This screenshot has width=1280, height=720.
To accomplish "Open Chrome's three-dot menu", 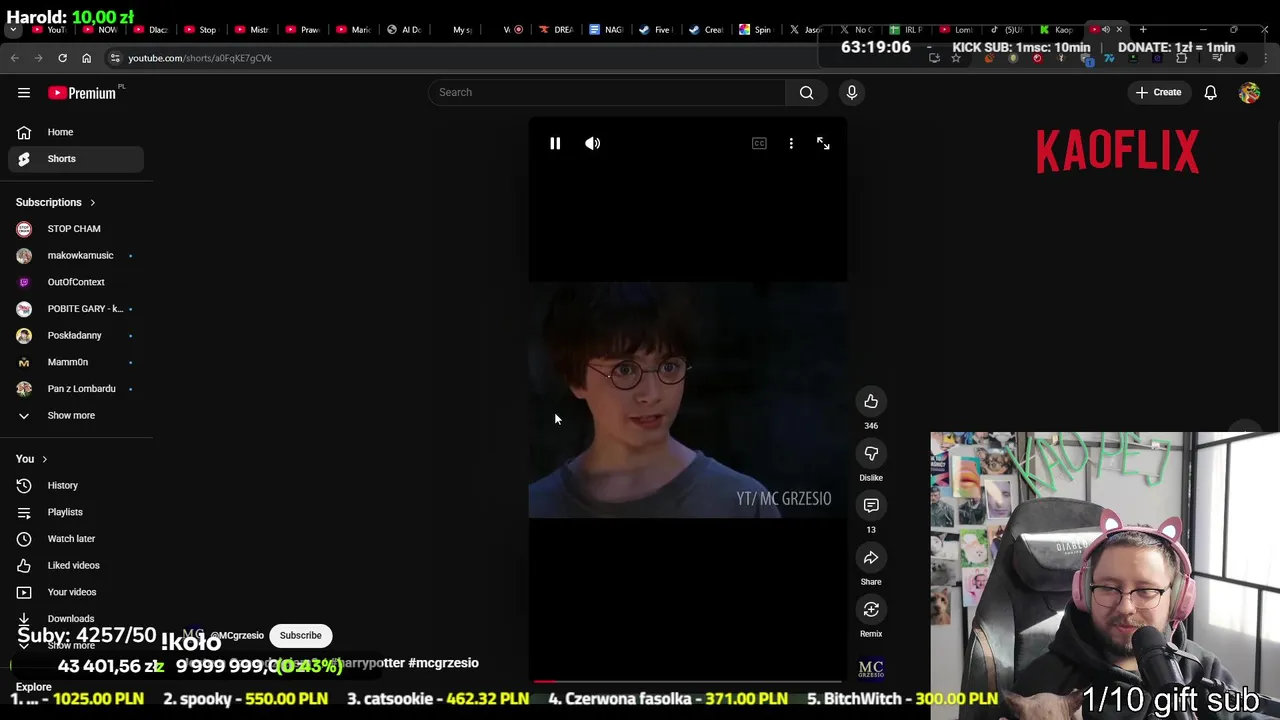I will [1266, 58].
